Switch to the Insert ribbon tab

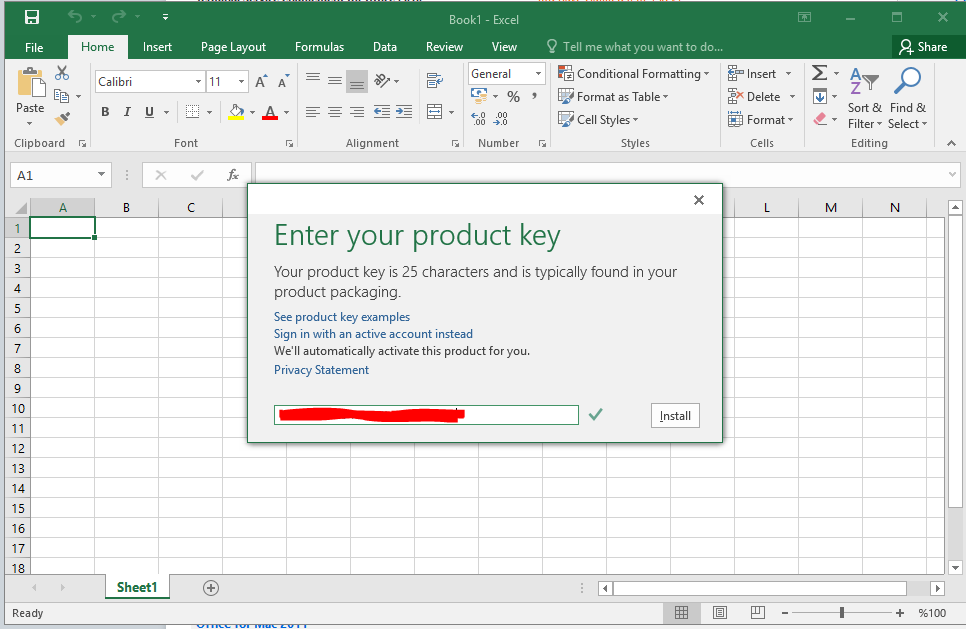157,47
